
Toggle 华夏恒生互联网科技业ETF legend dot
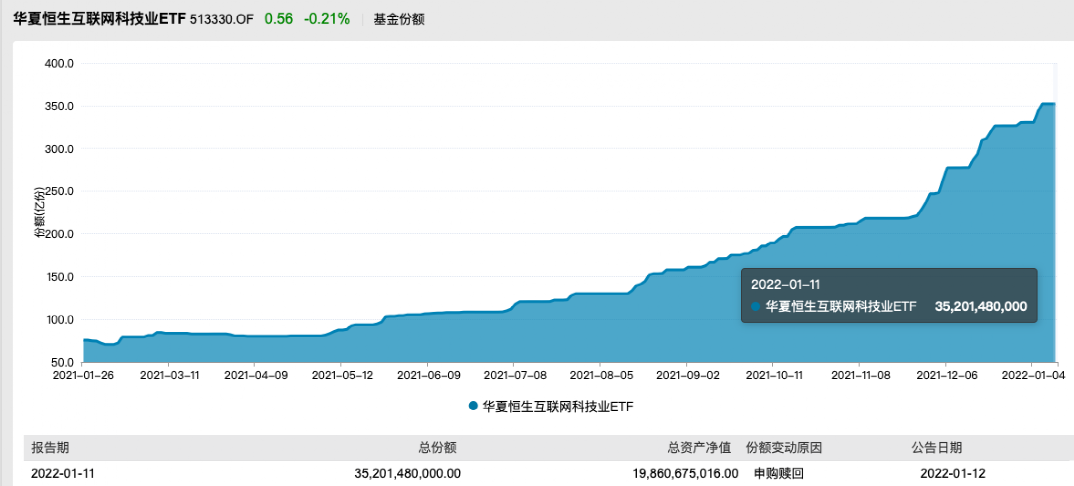coord(473,406)
